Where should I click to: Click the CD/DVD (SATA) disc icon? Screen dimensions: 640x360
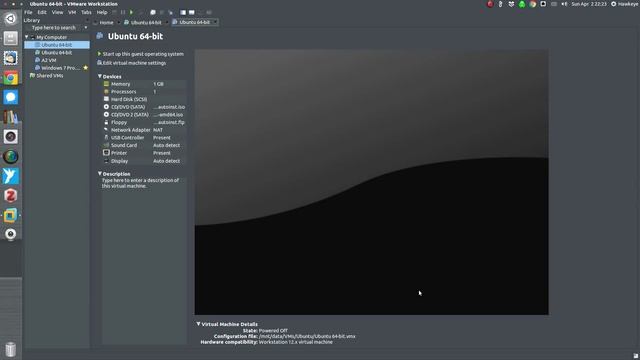tap(106, 107)
